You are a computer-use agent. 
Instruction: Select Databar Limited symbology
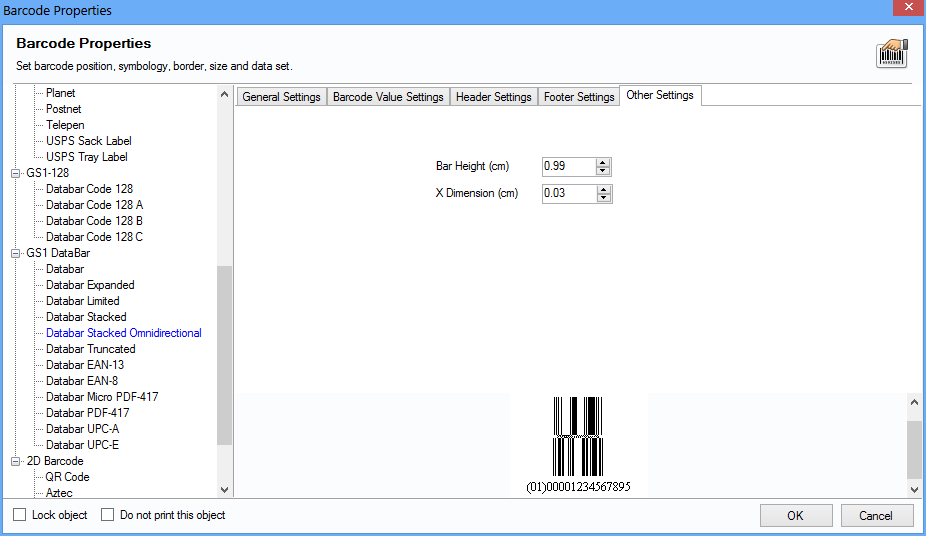[83, 301]
